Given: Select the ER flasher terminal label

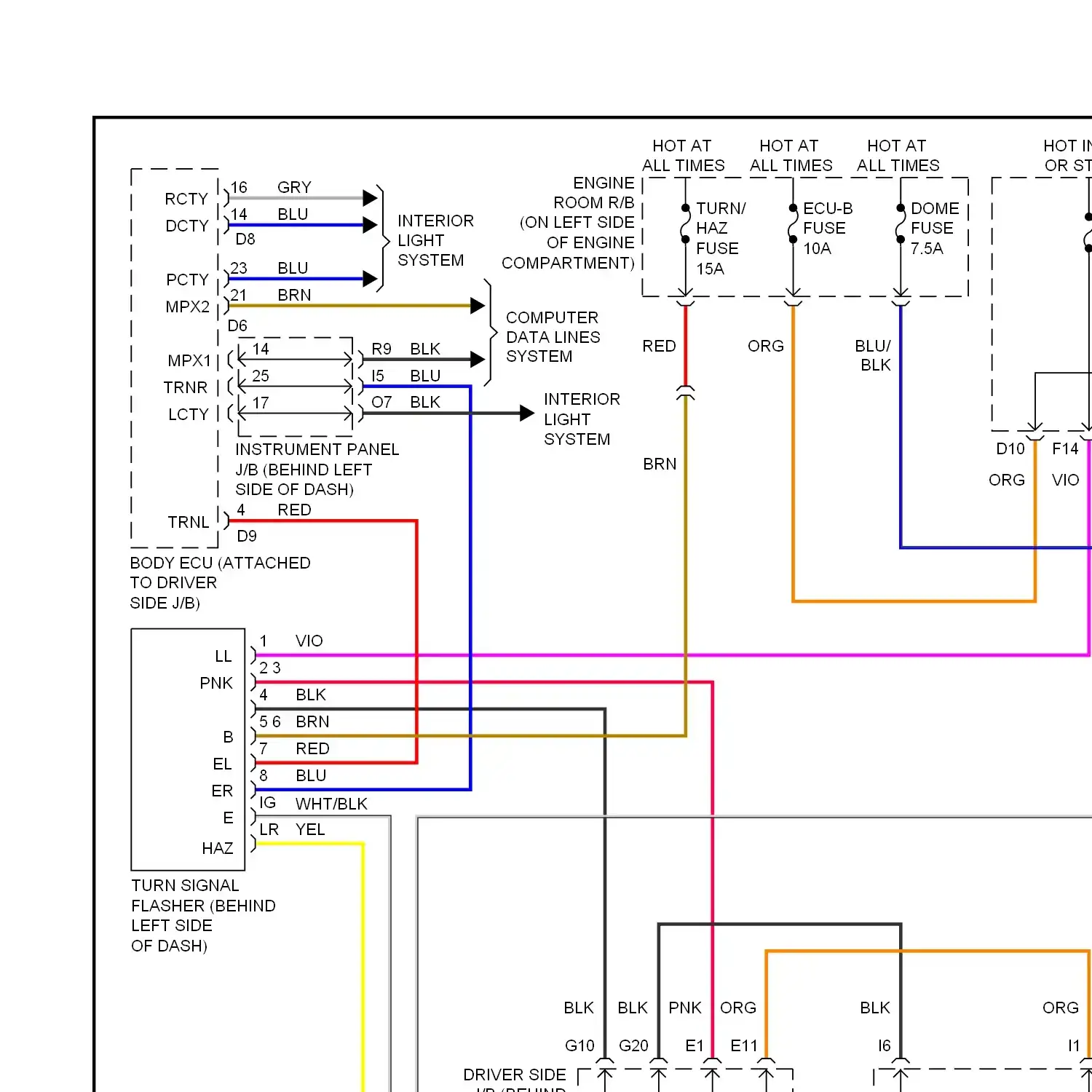Looking at the screenshot, I should coord(222,791).
